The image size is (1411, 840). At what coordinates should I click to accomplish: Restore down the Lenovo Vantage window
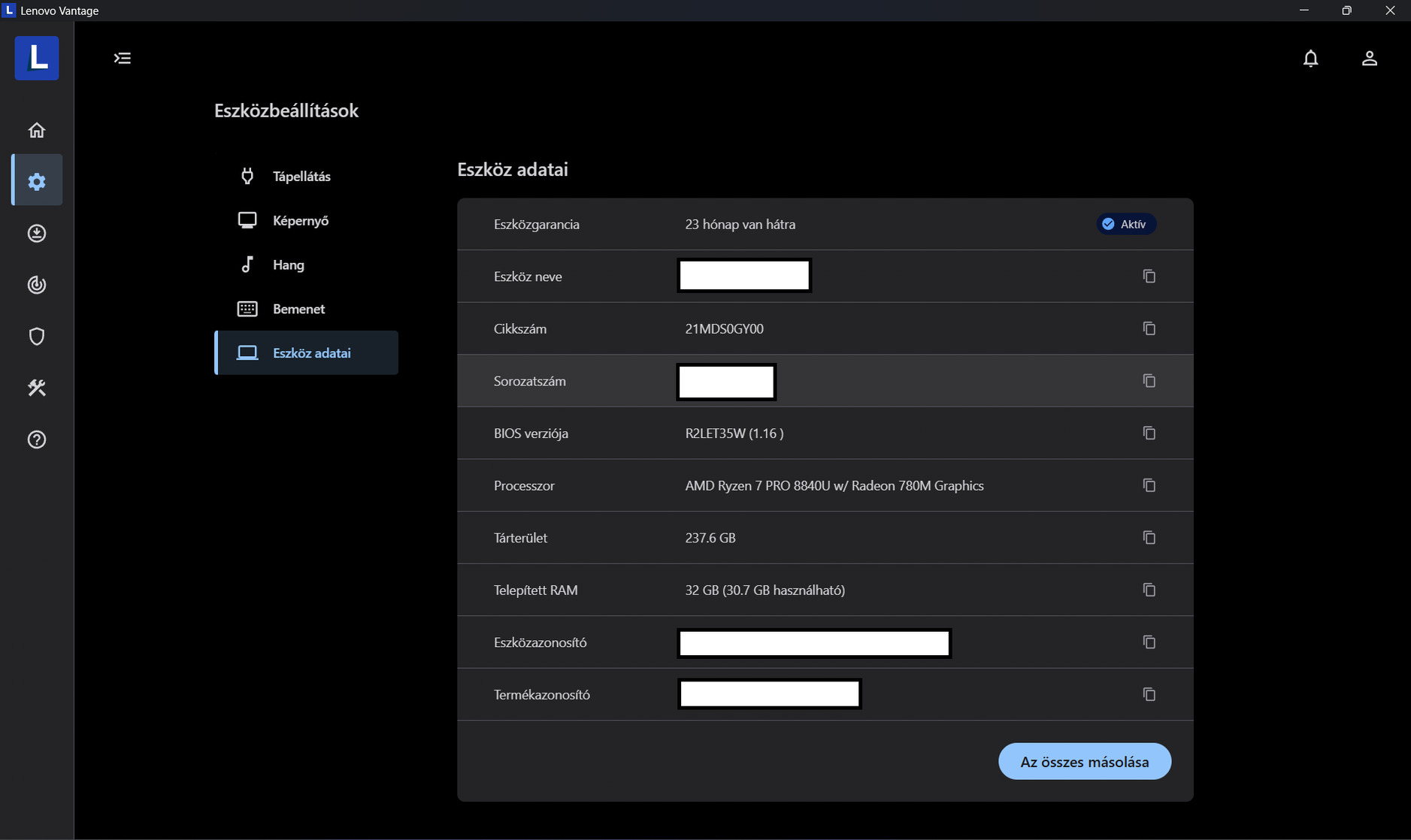point(1346,11)
